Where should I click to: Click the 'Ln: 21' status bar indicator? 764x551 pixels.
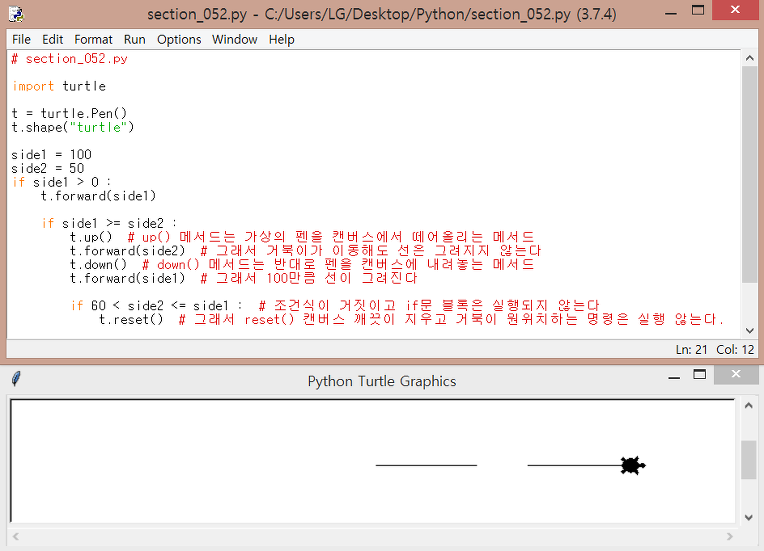(691, 349)
